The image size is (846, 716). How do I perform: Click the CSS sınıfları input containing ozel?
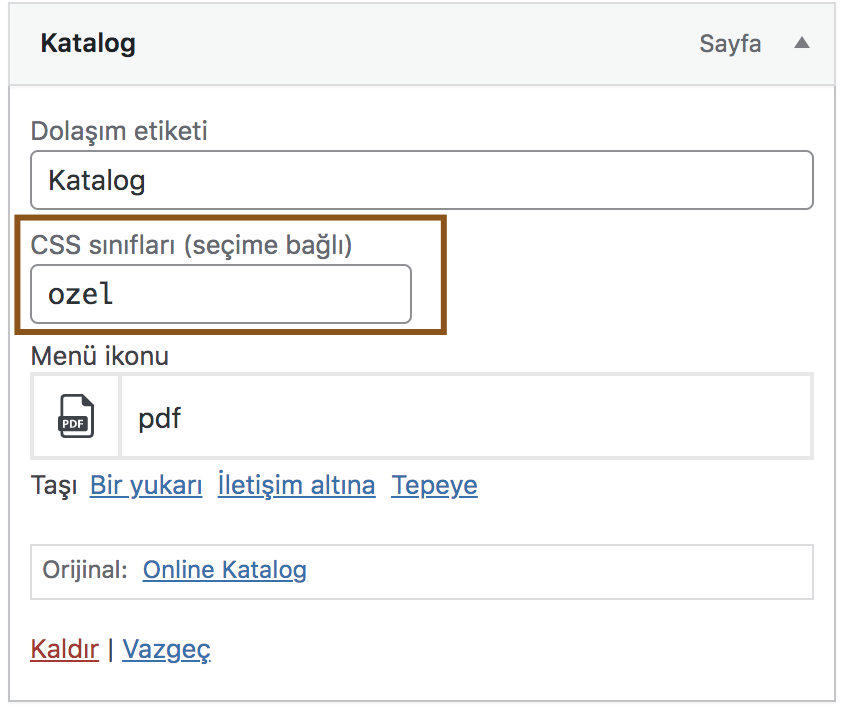221,294
